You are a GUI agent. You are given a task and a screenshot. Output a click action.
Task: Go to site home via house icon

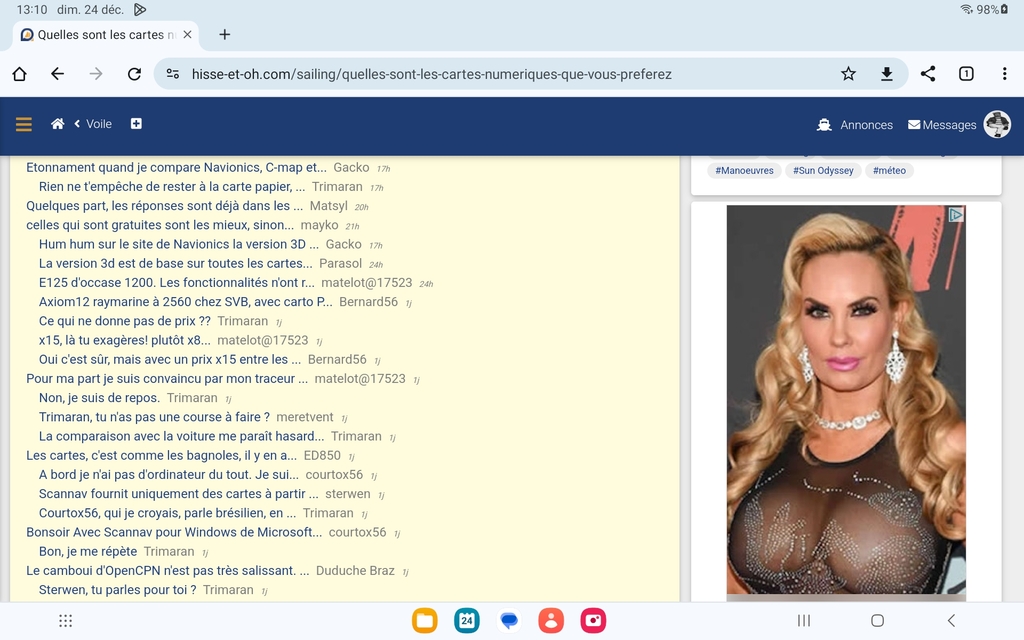(57, 124)
